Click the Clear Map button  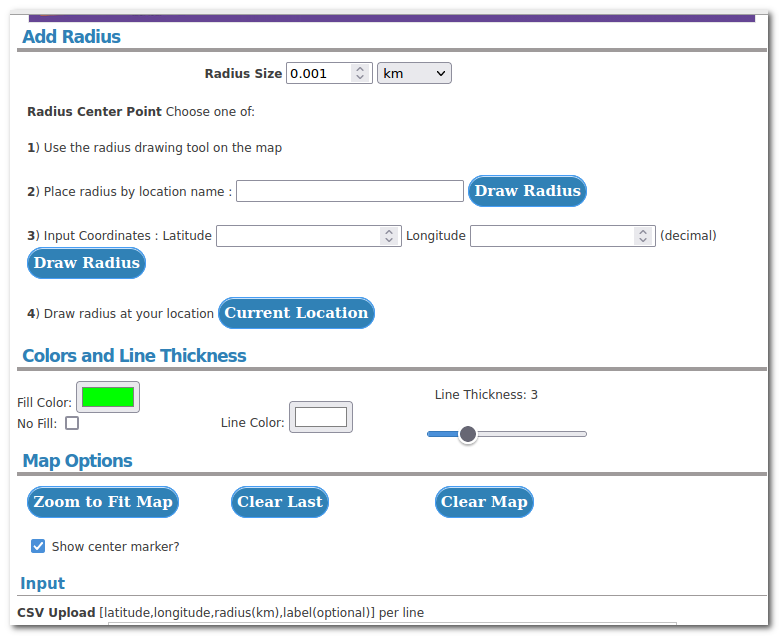pyautogui.click(x=484, y=502)
